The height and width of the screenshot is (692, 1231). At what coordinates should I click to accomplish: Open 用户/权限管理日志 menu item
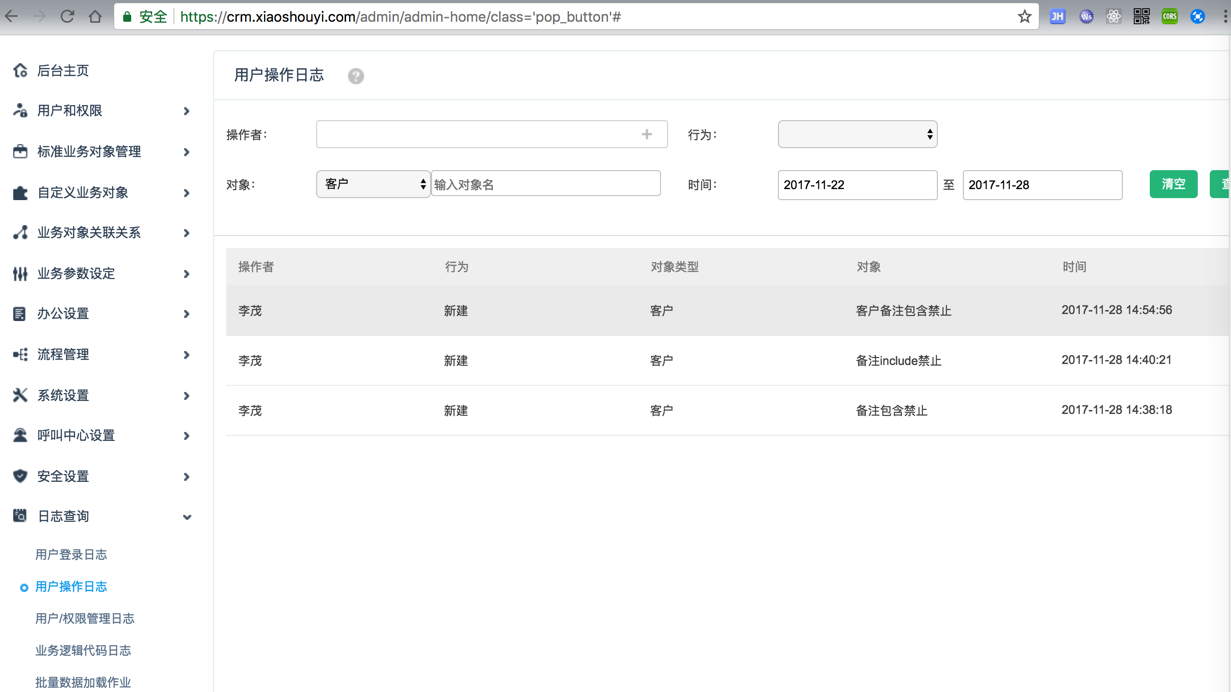pos(85,619)
